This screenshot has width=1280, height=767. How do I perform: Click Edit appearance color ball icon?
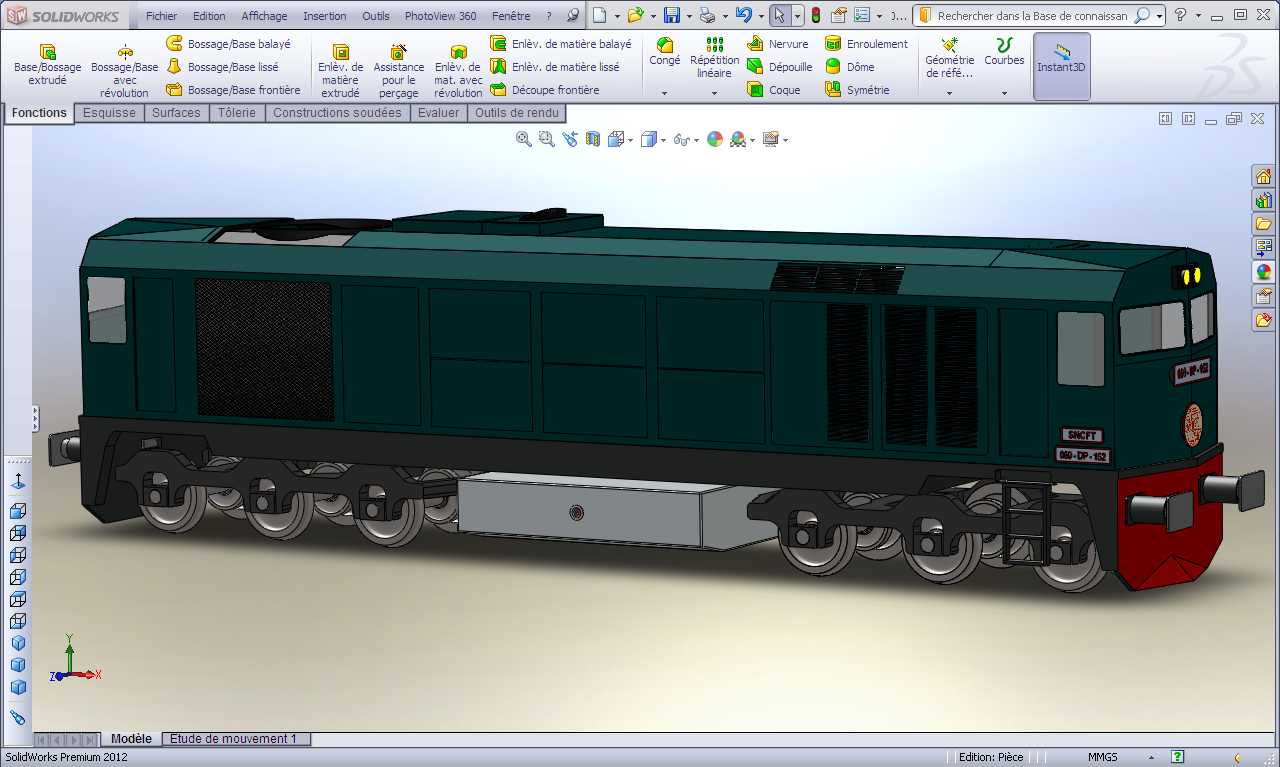(x=714, y=139)
